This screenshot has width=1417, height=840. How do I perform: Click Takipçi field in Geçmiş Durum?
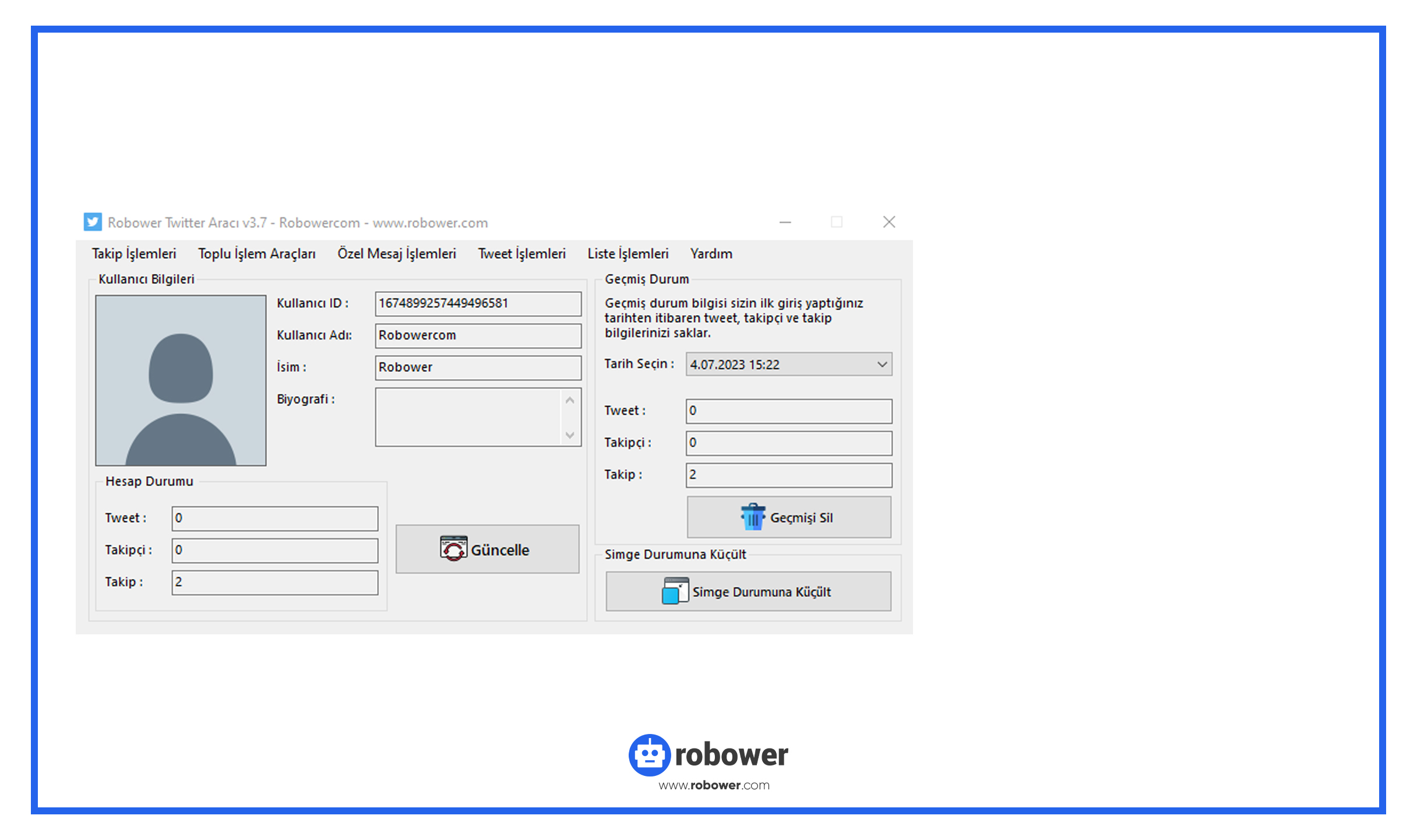click(789, 443)
